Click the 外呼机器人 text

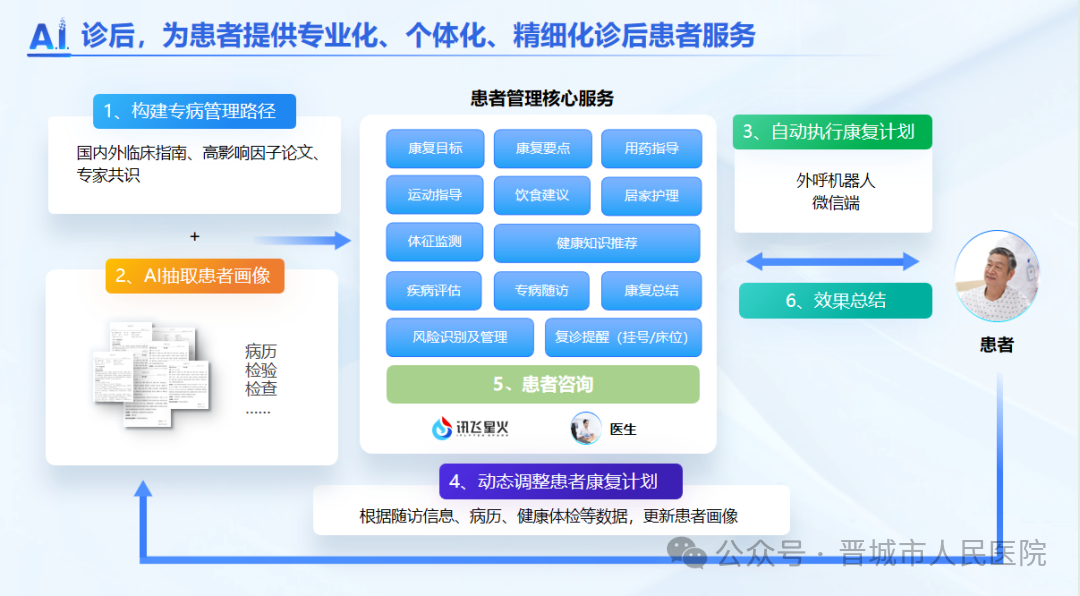pos(835,181)
